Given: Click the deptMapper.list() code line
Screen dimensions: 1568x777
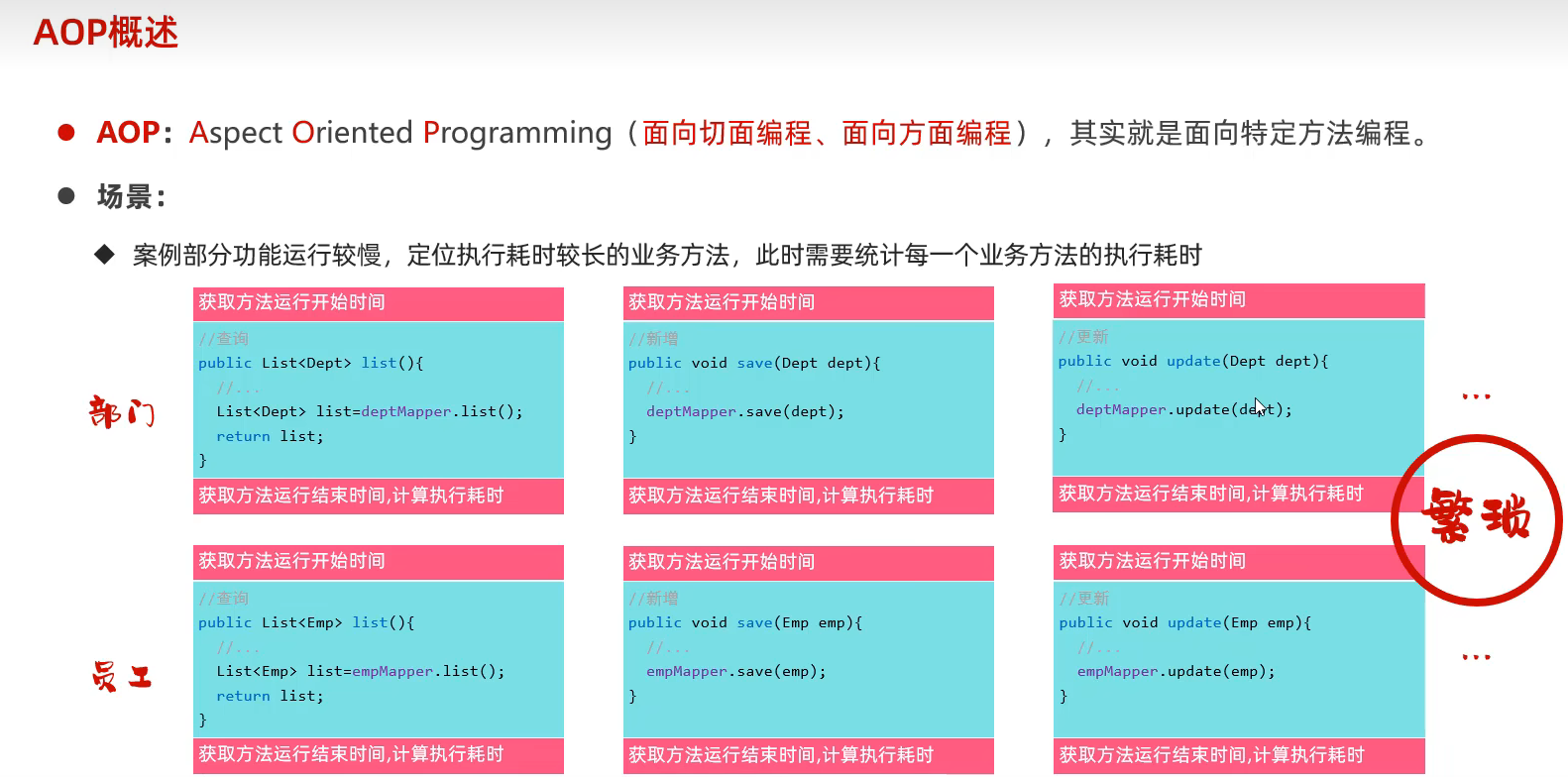Looking at the screenshot, I should pos(369,411).
